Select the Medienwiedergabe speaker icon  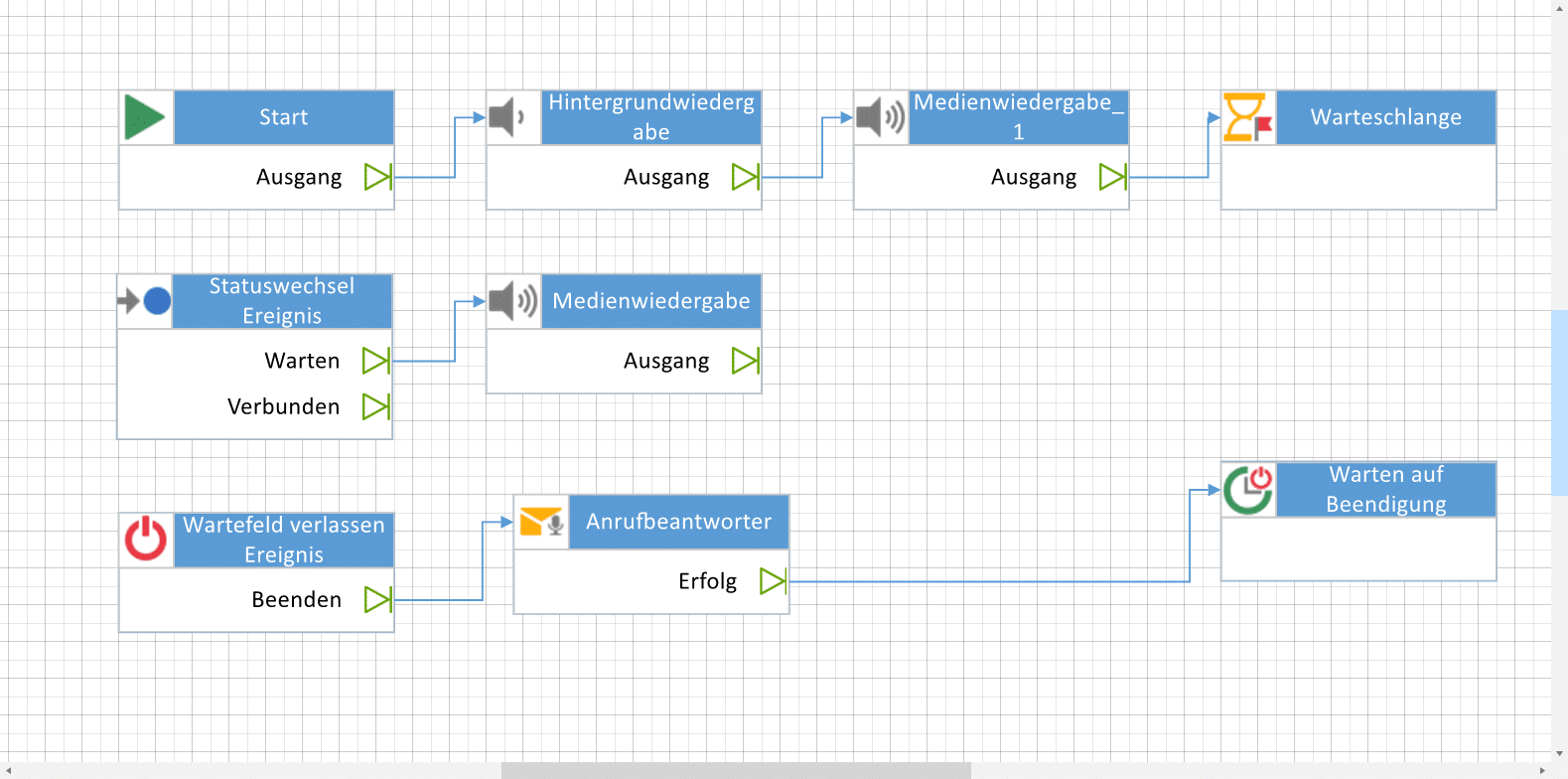point(513,301)
